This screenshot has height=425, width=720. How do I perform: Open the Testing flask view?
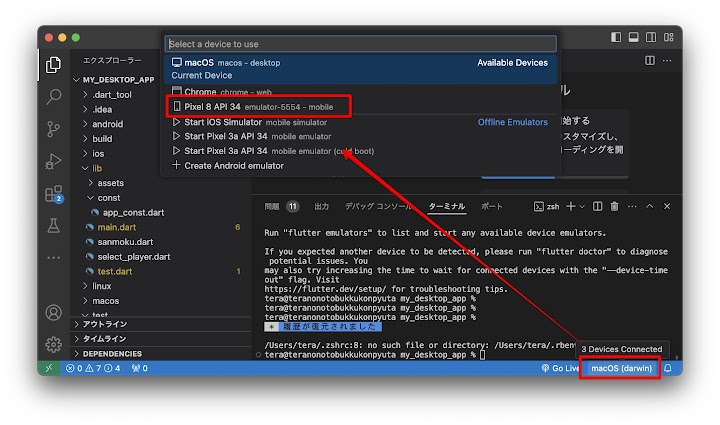tap(54, 226)
